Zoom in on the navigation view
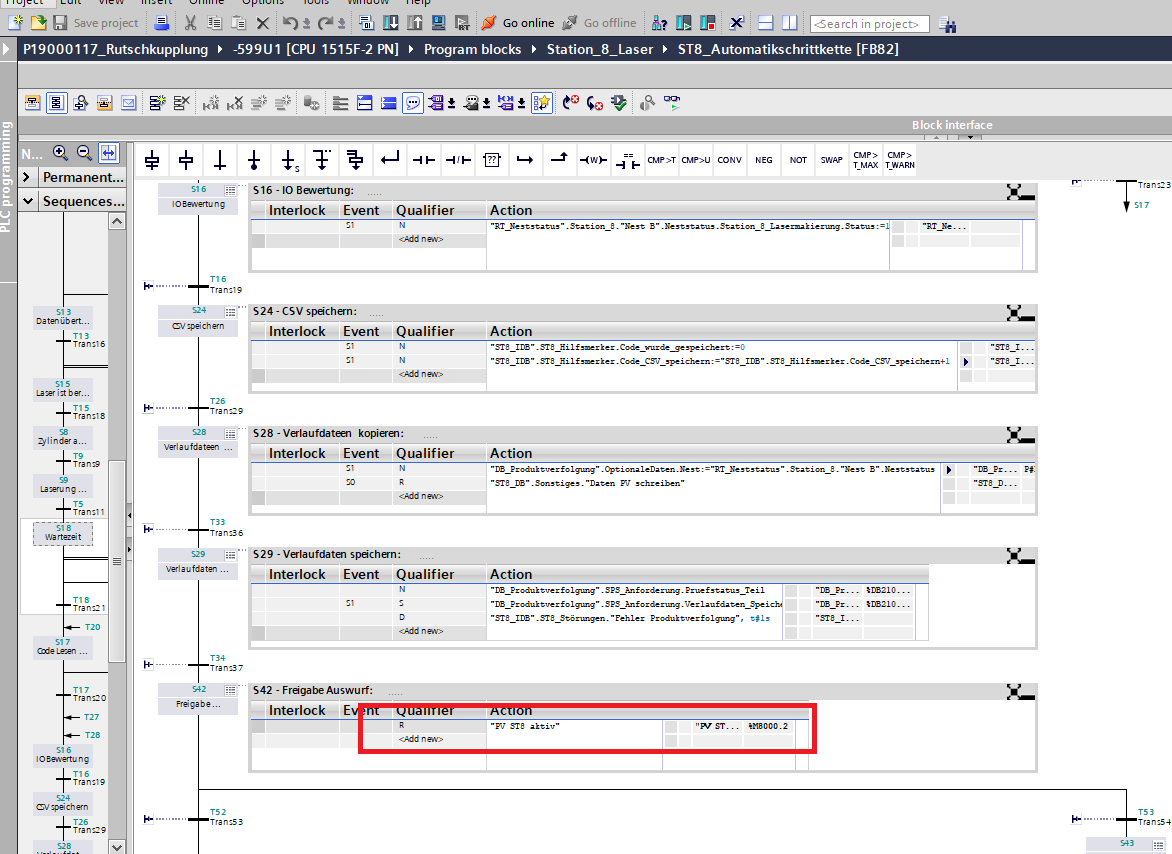 click(x=60, y=153)
